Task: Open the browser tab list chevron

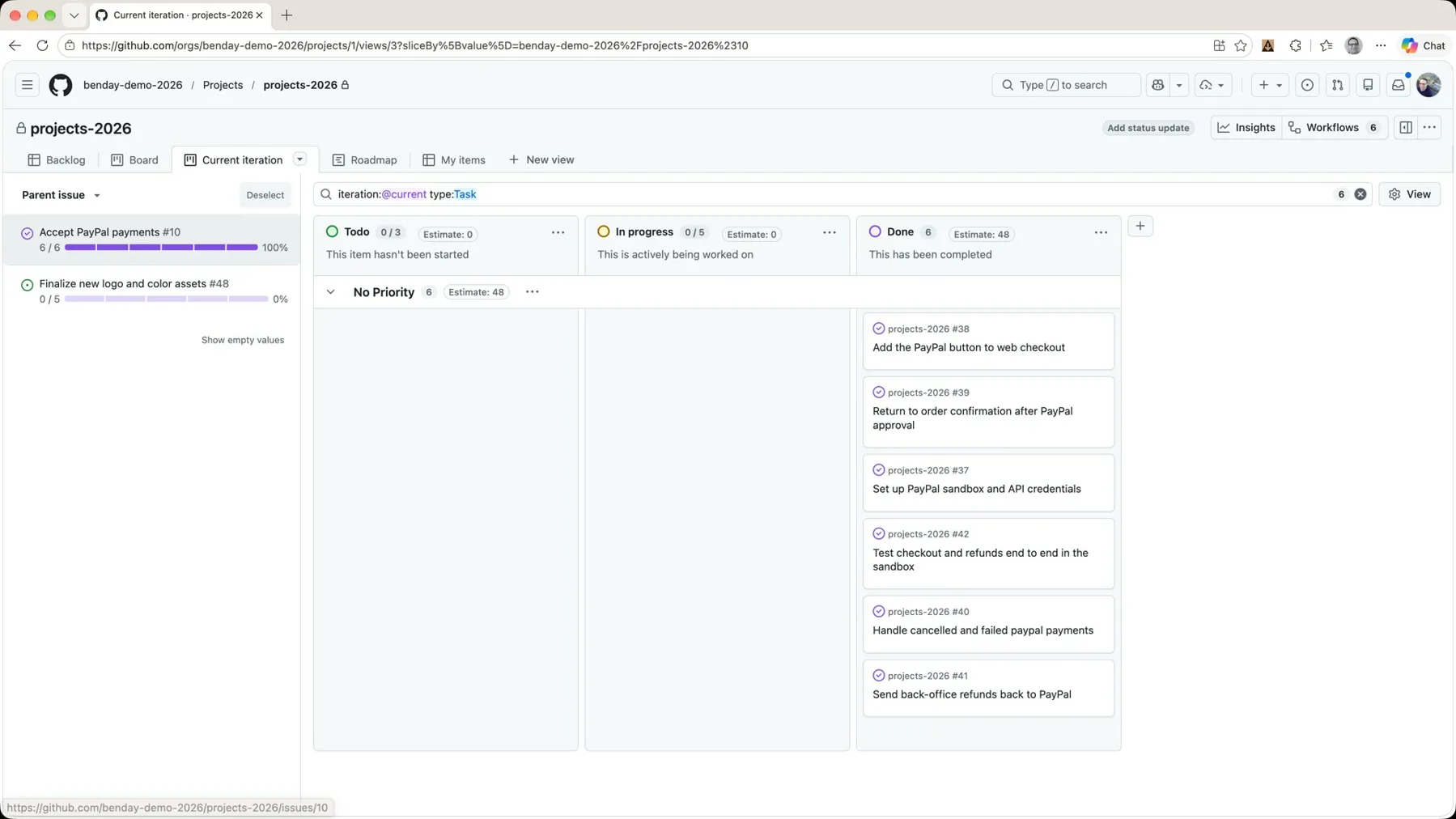Action: [x=74, y=15]
